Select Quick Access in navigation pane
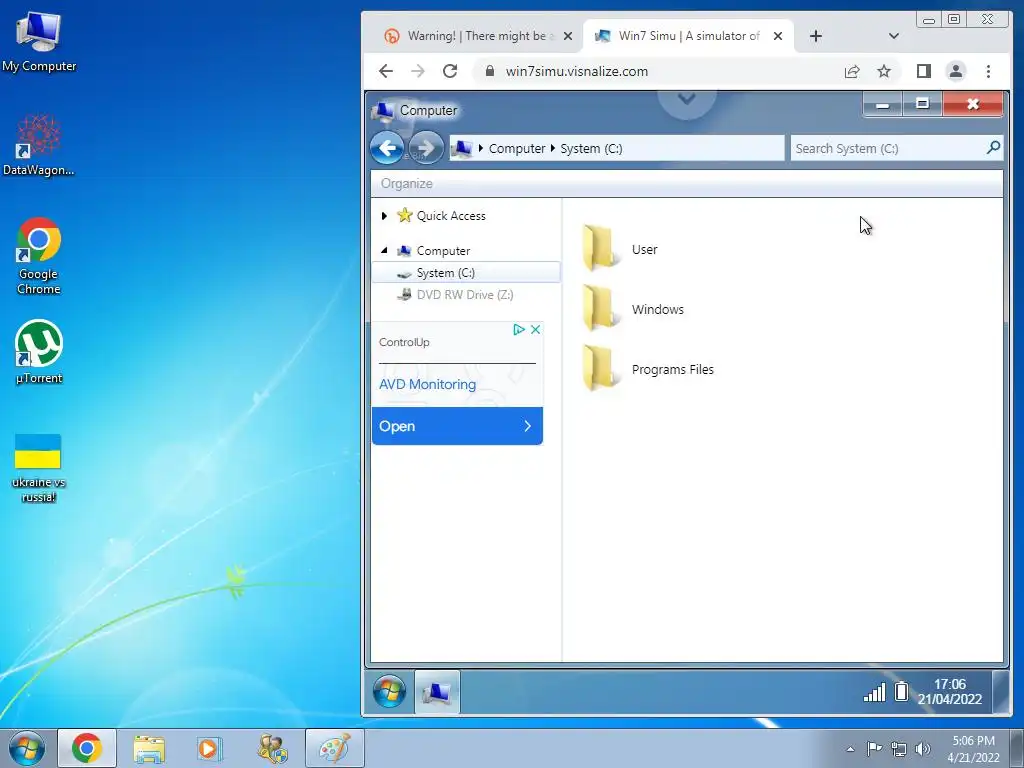 pyautogui.click(x=451, y=216)
